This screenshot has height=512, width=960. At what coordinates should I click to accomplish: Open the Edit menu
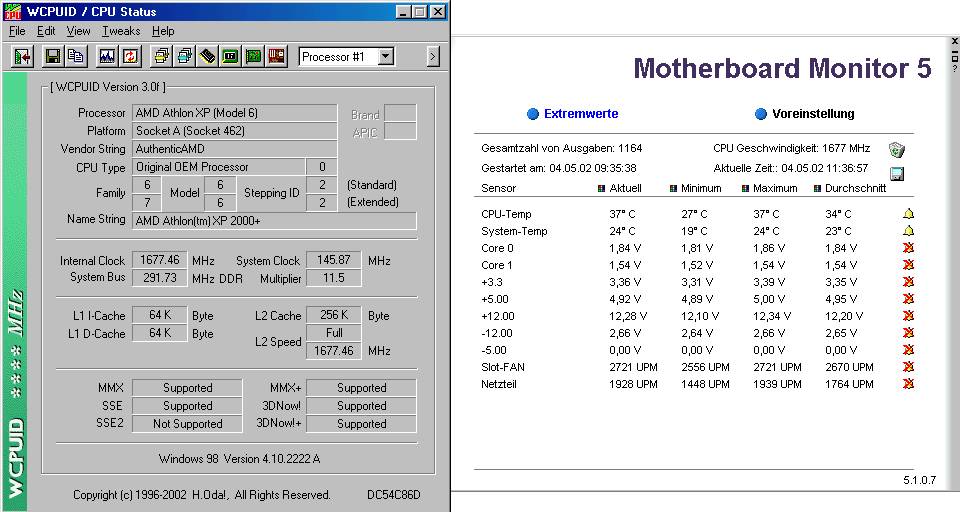click(46, 31)
